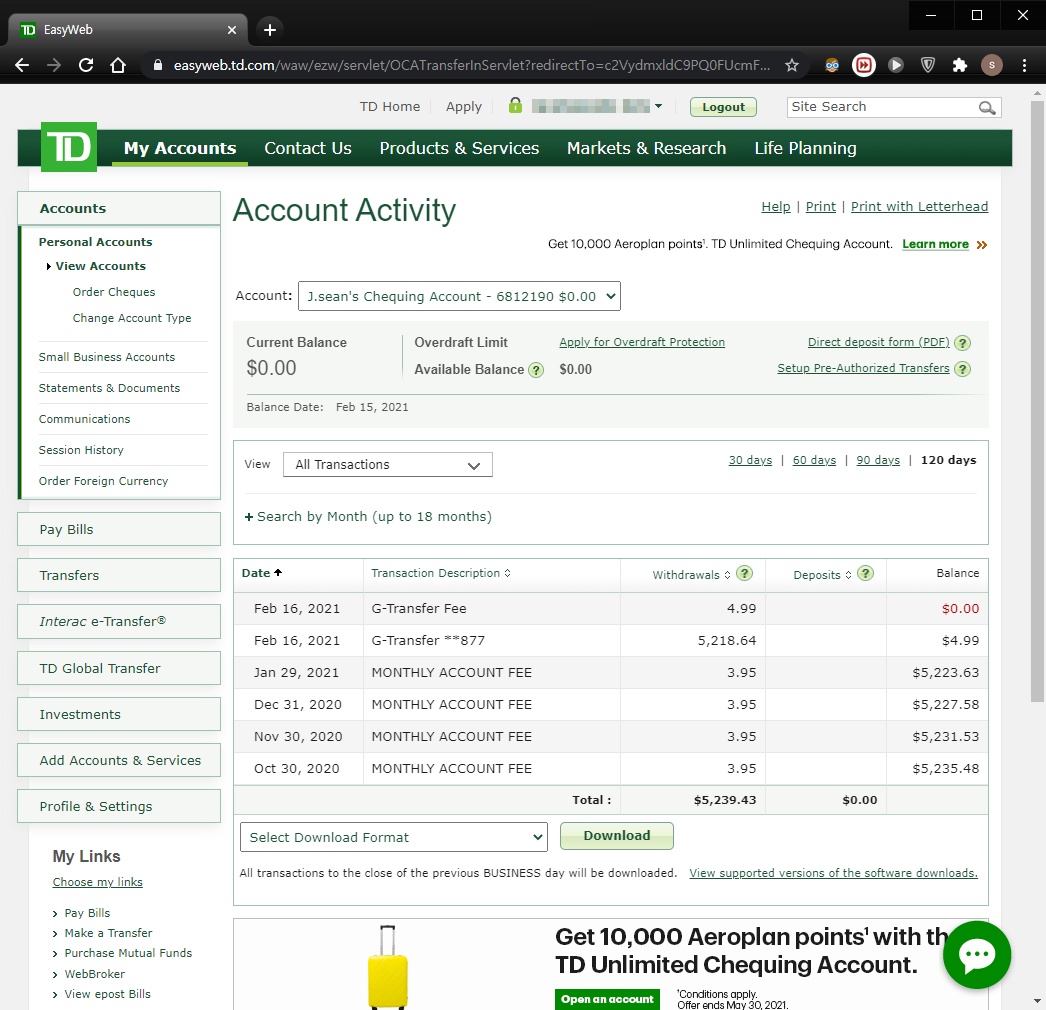Click help icon next to Available Balance

tap(536, 370)
